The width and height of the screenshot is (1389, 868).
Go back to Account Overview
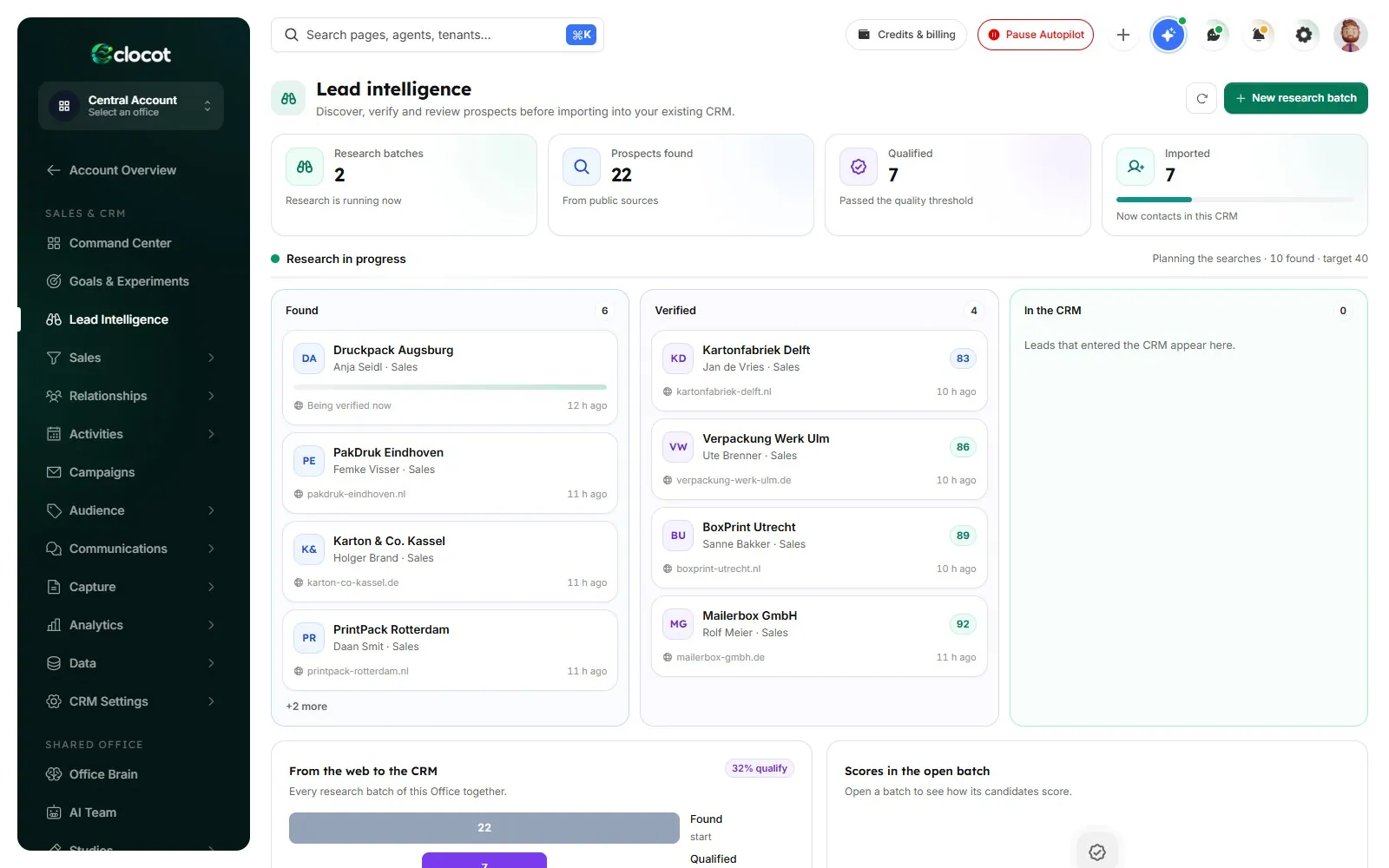(131, 170)
